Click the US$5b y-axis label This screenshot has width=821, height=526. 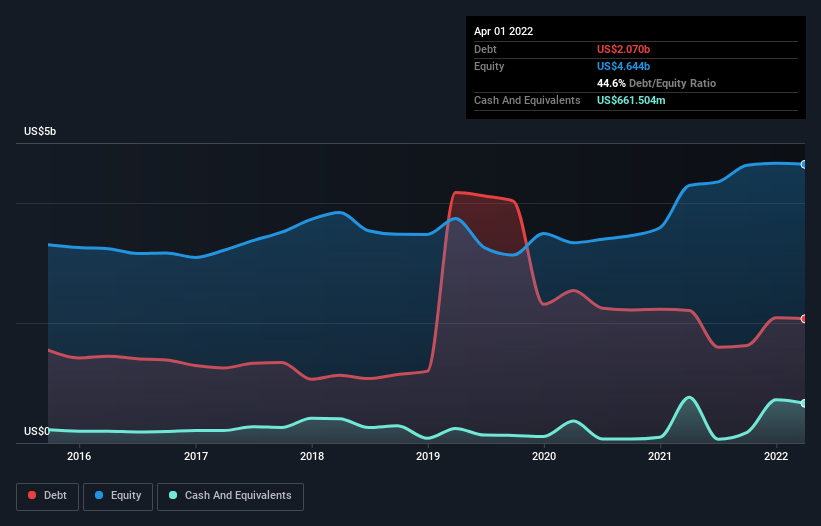40,131
